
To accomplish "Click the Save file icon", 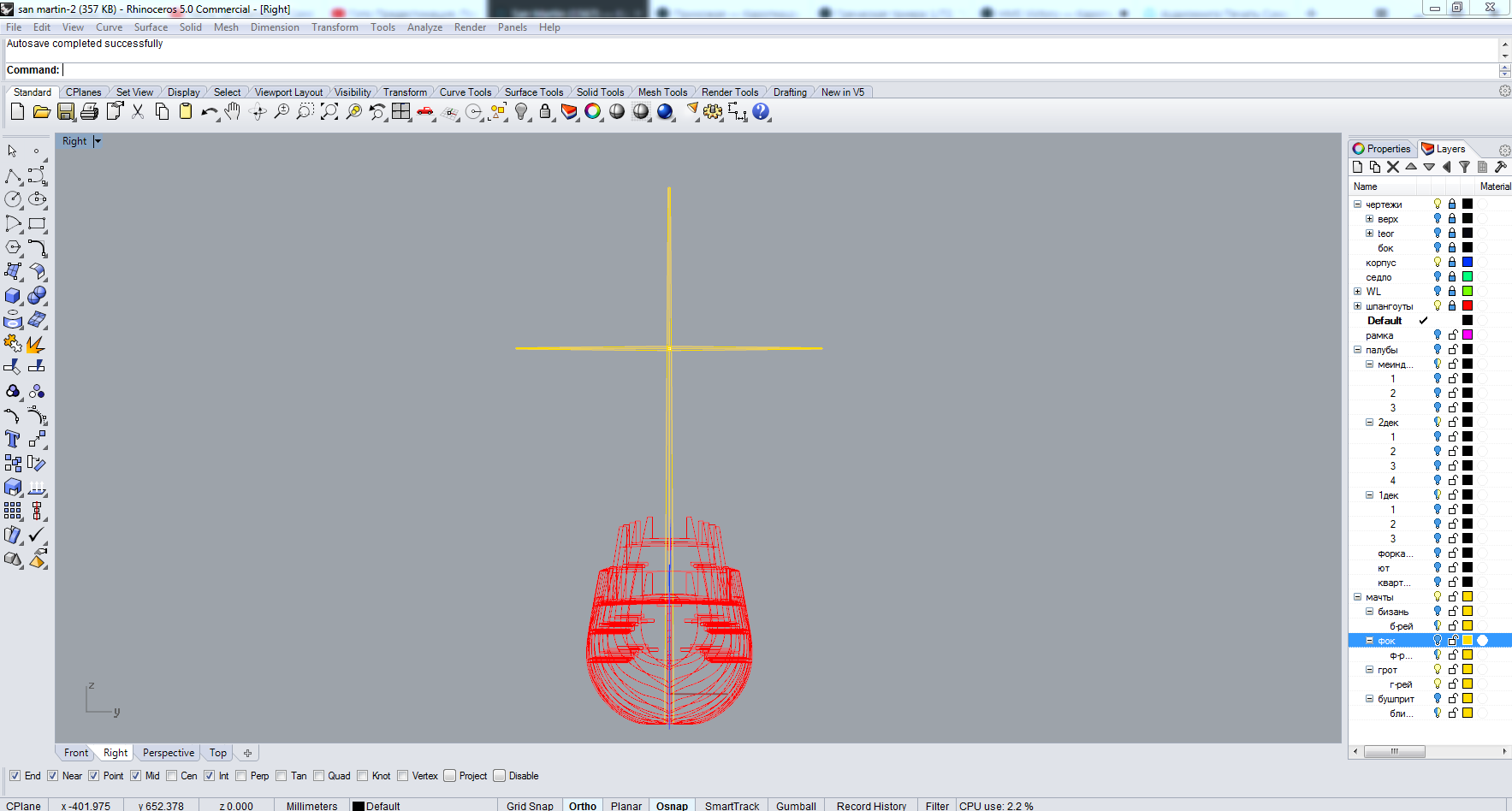I will [x=66, y=112].
